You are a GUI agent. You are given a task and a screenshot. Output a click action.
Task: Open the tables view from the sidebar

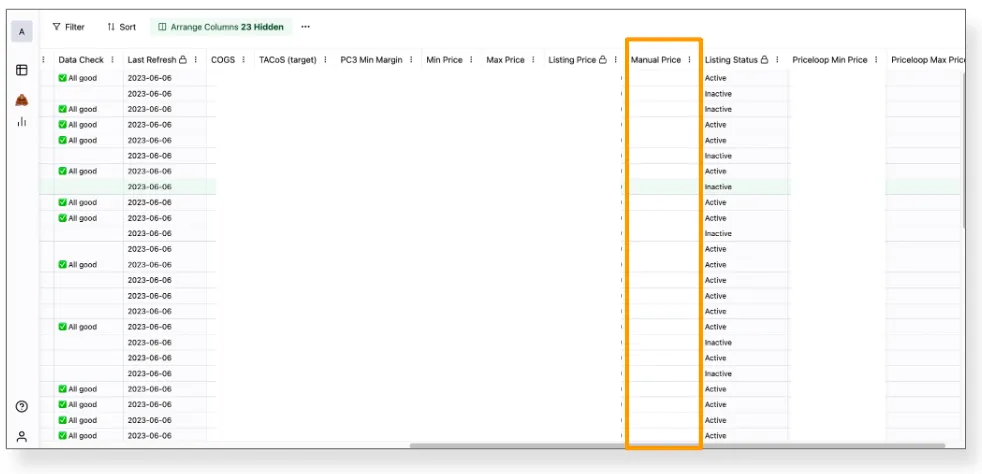22,70
